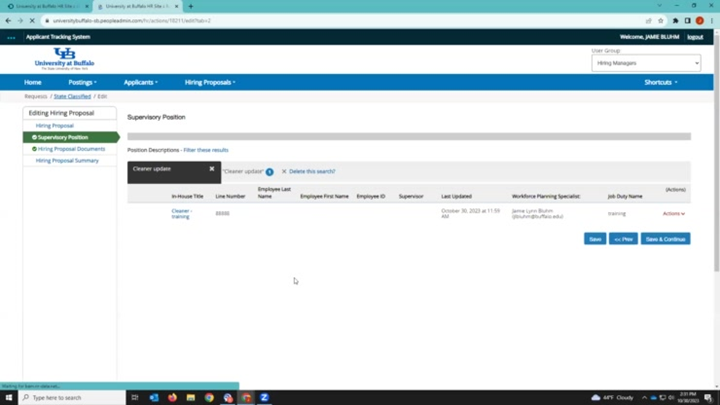Open the Hiring Proposals menu

pos(210,82)
